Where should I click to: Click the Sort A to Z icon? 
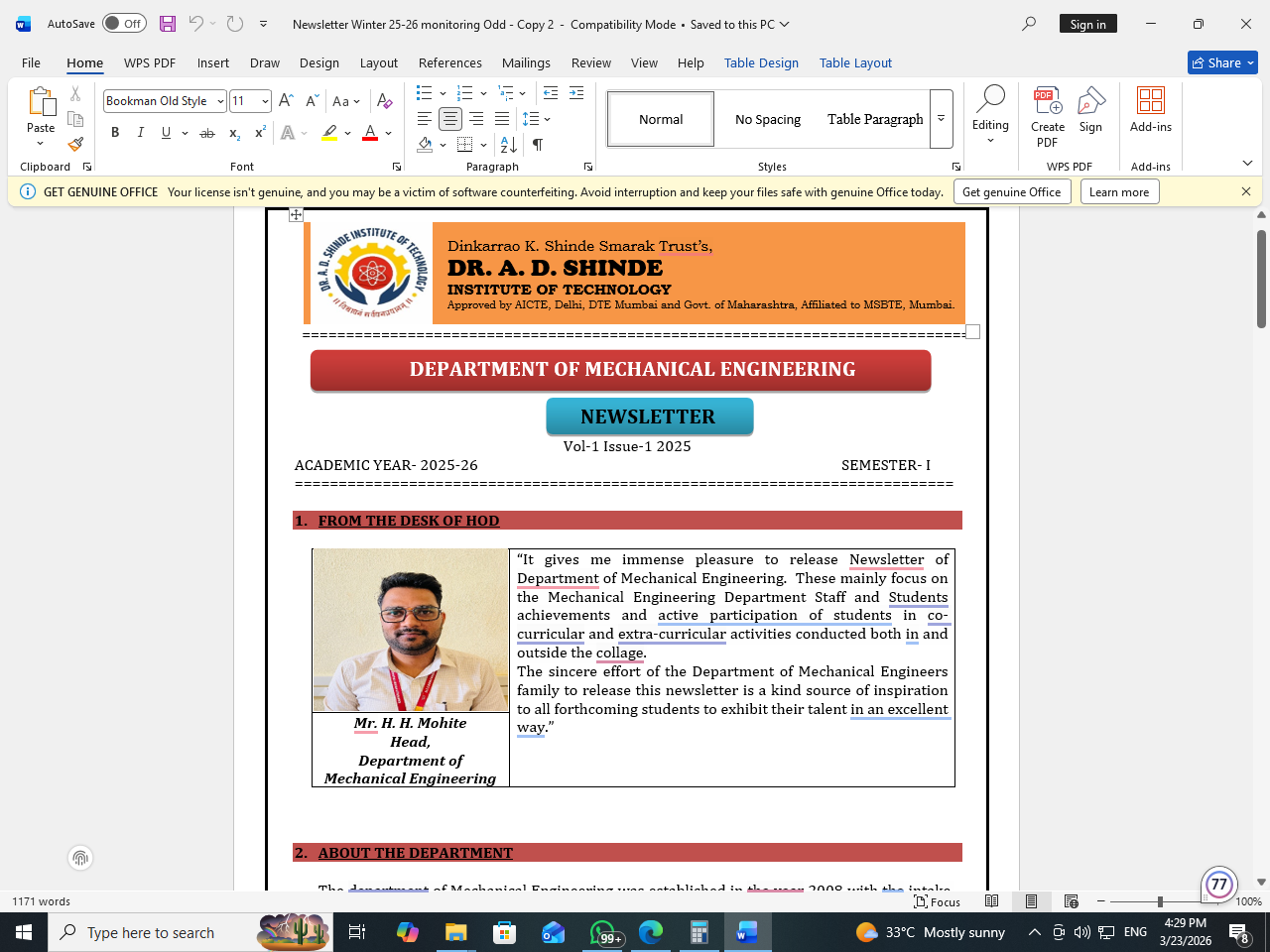pos(509,145)
